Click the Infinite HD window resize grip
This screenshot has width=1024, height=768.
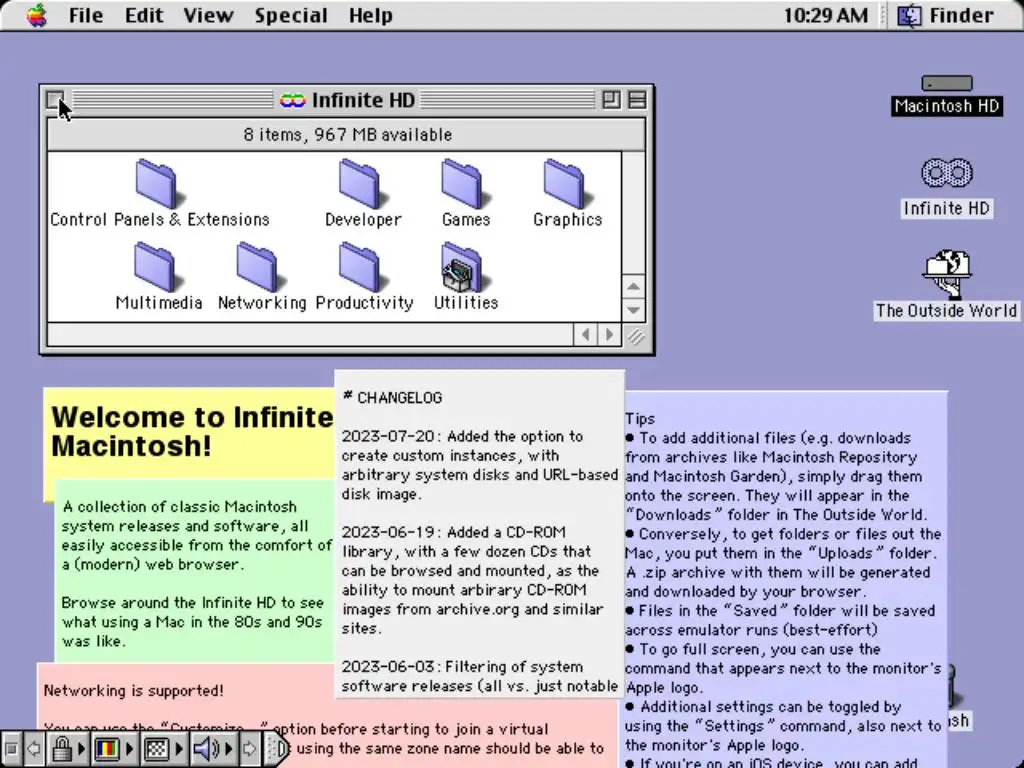click(635, 336)
